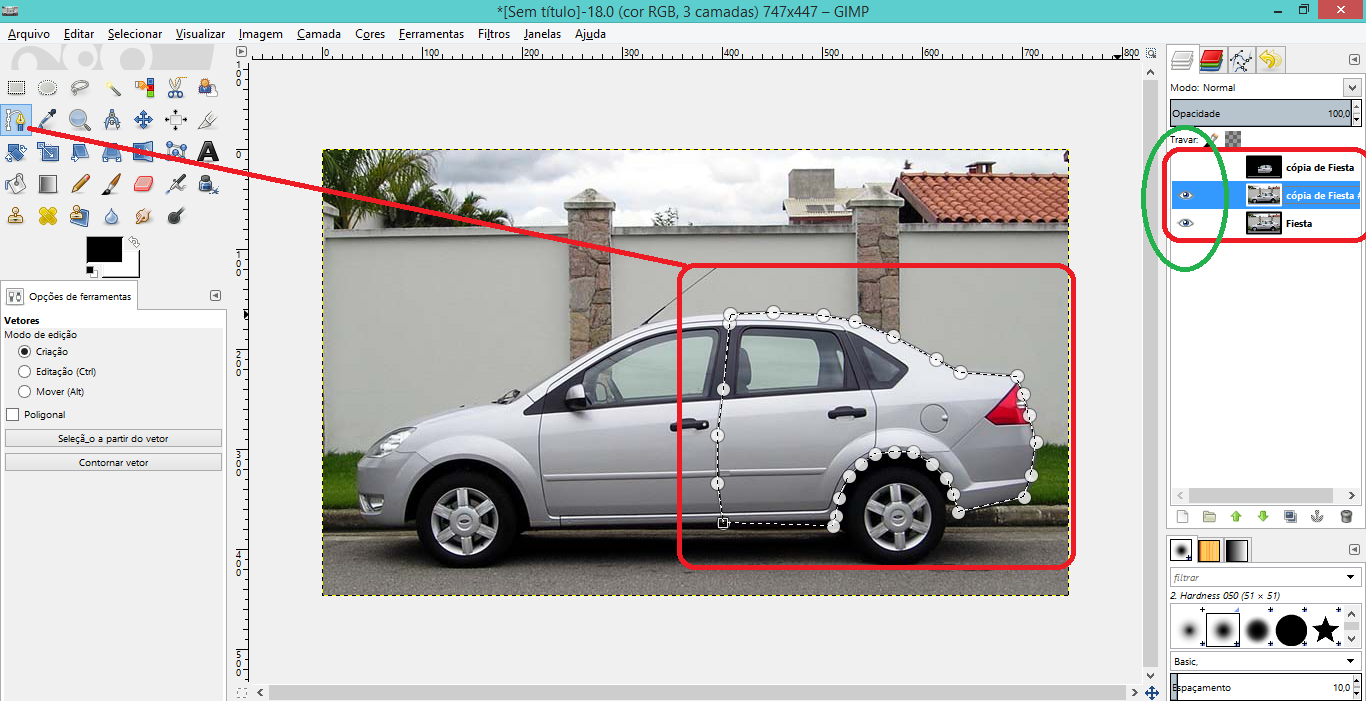Open the Filtros menu
This screenshot has height=701, width=1366.
[x=494, y=34]
